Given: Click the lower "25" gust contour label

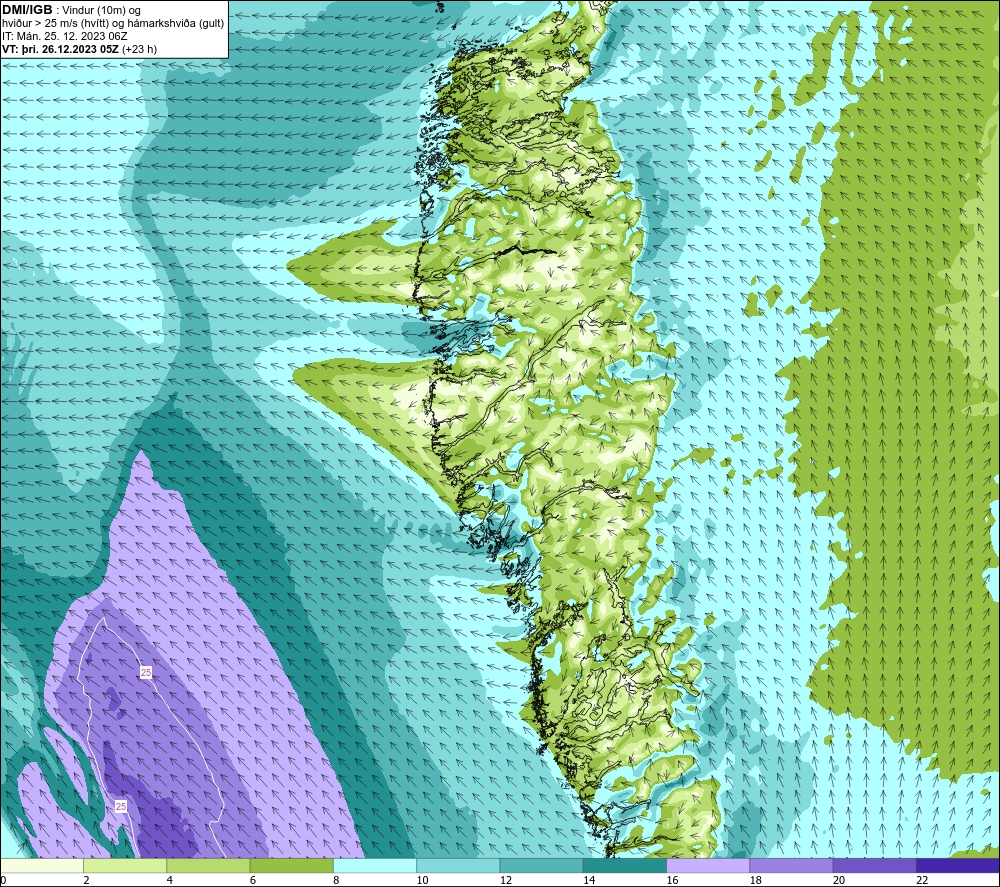Looking at the screenshot, I should point(121,807).
